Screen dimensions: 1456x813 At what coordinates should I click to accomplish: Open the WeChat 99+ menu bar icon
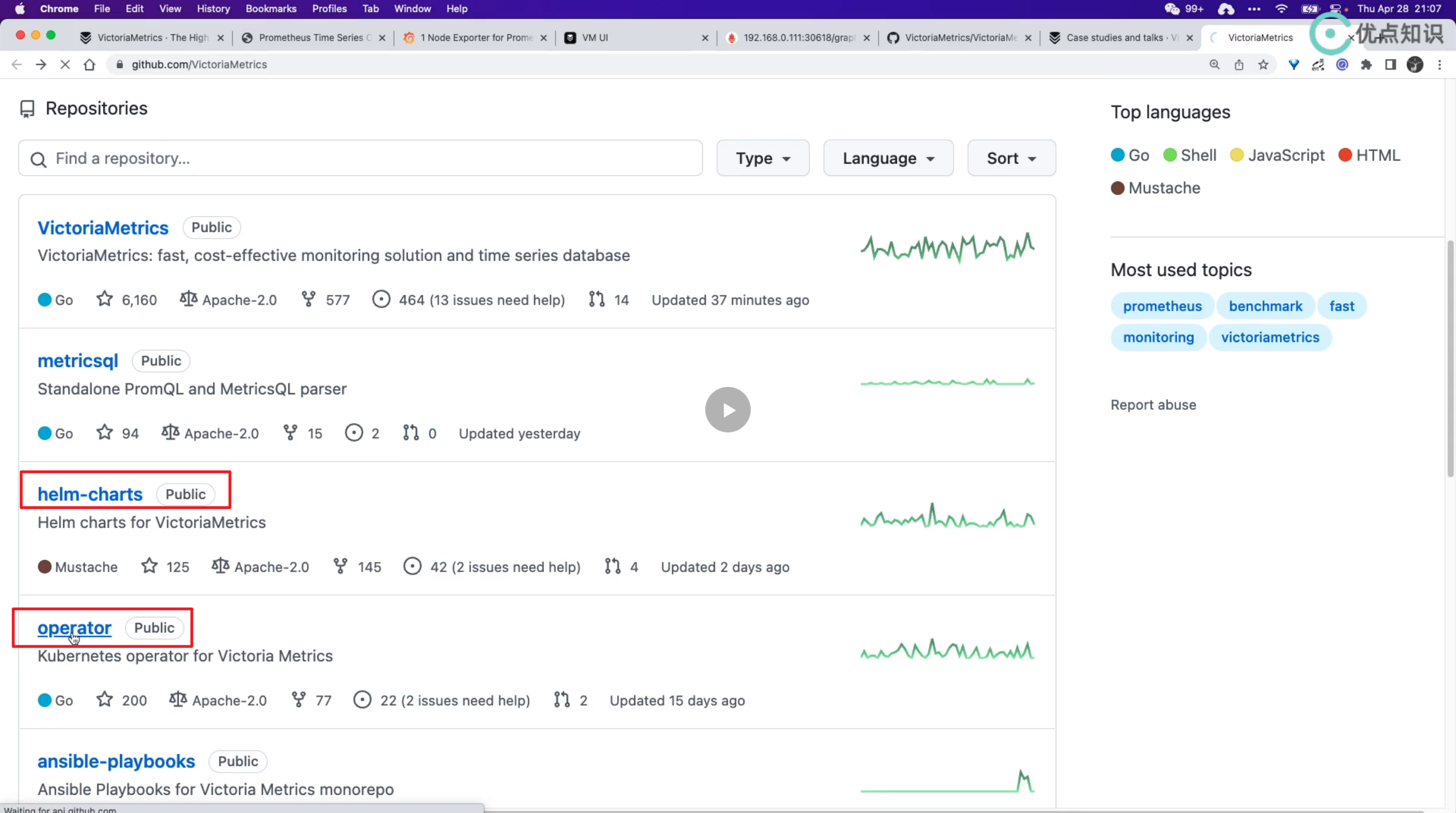coord(1184,9)
